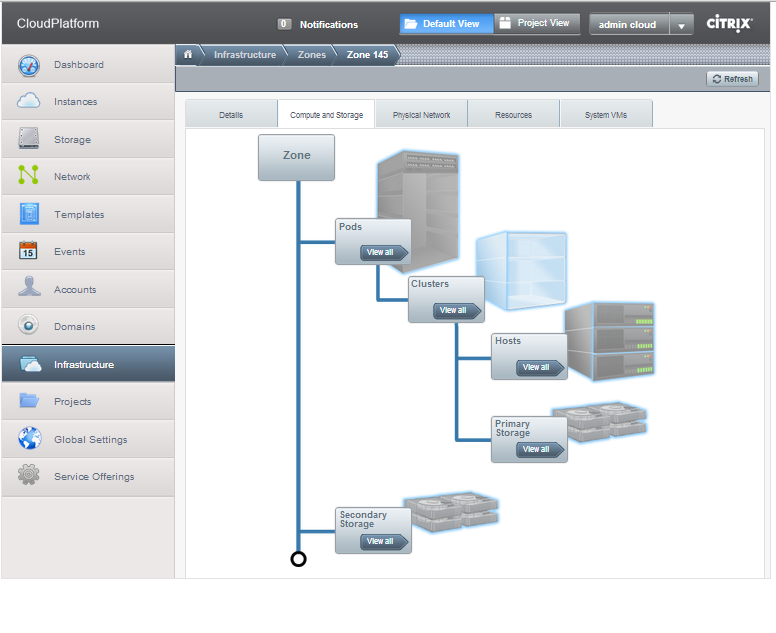This screenshot has height=633, width=776.
Task: Switch to Default View
Action: point(446,24)
